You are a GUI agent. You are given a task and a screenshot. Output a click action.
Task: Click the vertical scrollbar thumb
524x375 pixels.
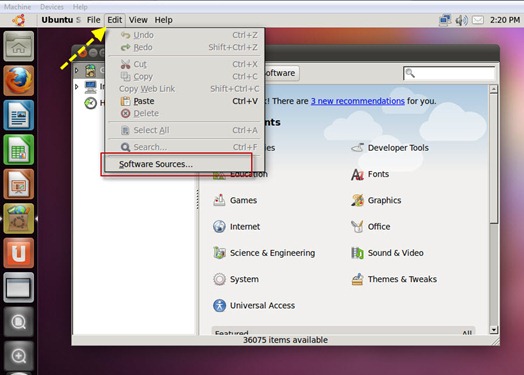pyautogui.click(x=493, y=159)
